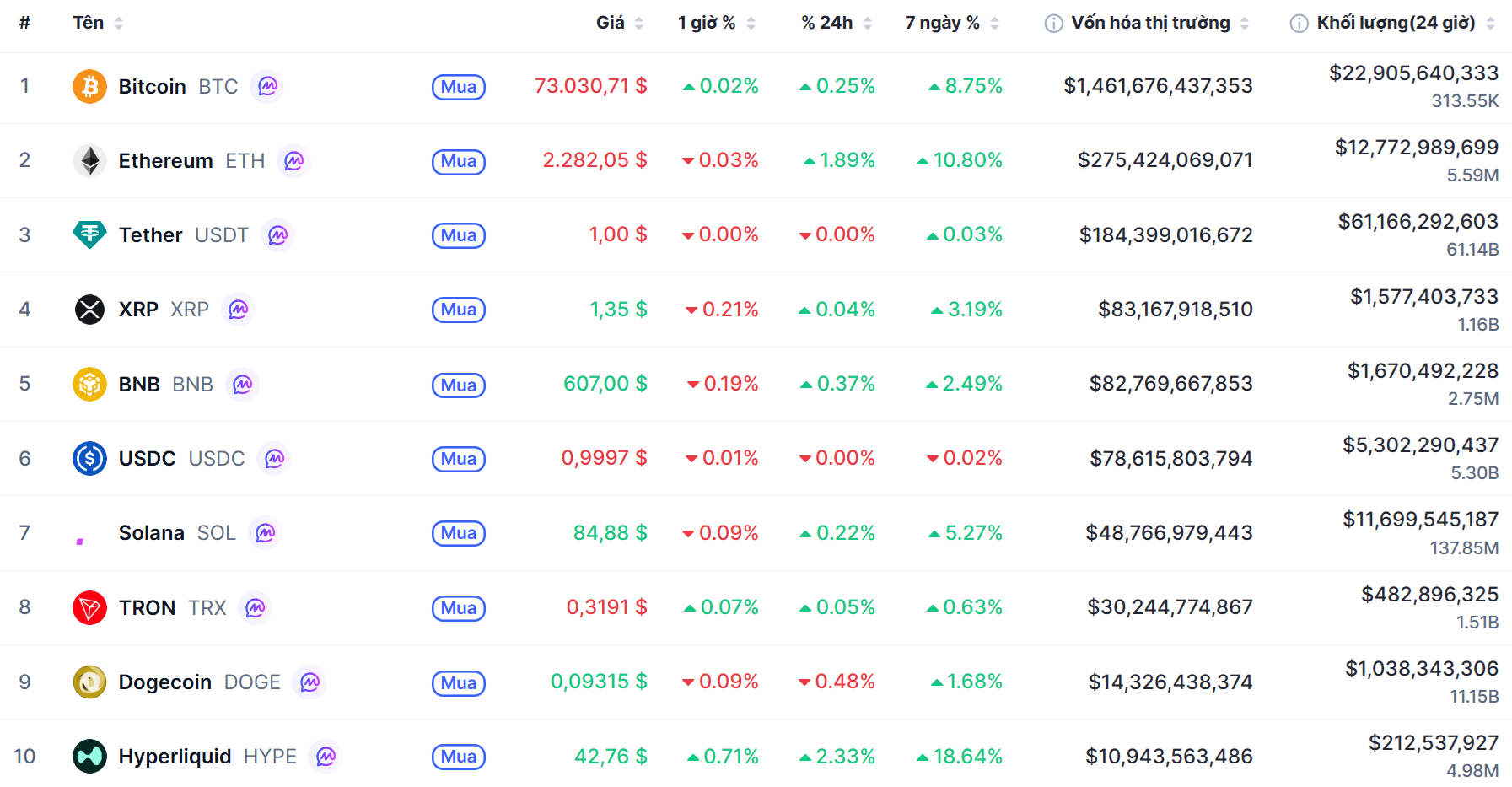Sort by the 1 giờ % column
The width and height of the screenshot is (1512, 787).
(x=707, y=23)
